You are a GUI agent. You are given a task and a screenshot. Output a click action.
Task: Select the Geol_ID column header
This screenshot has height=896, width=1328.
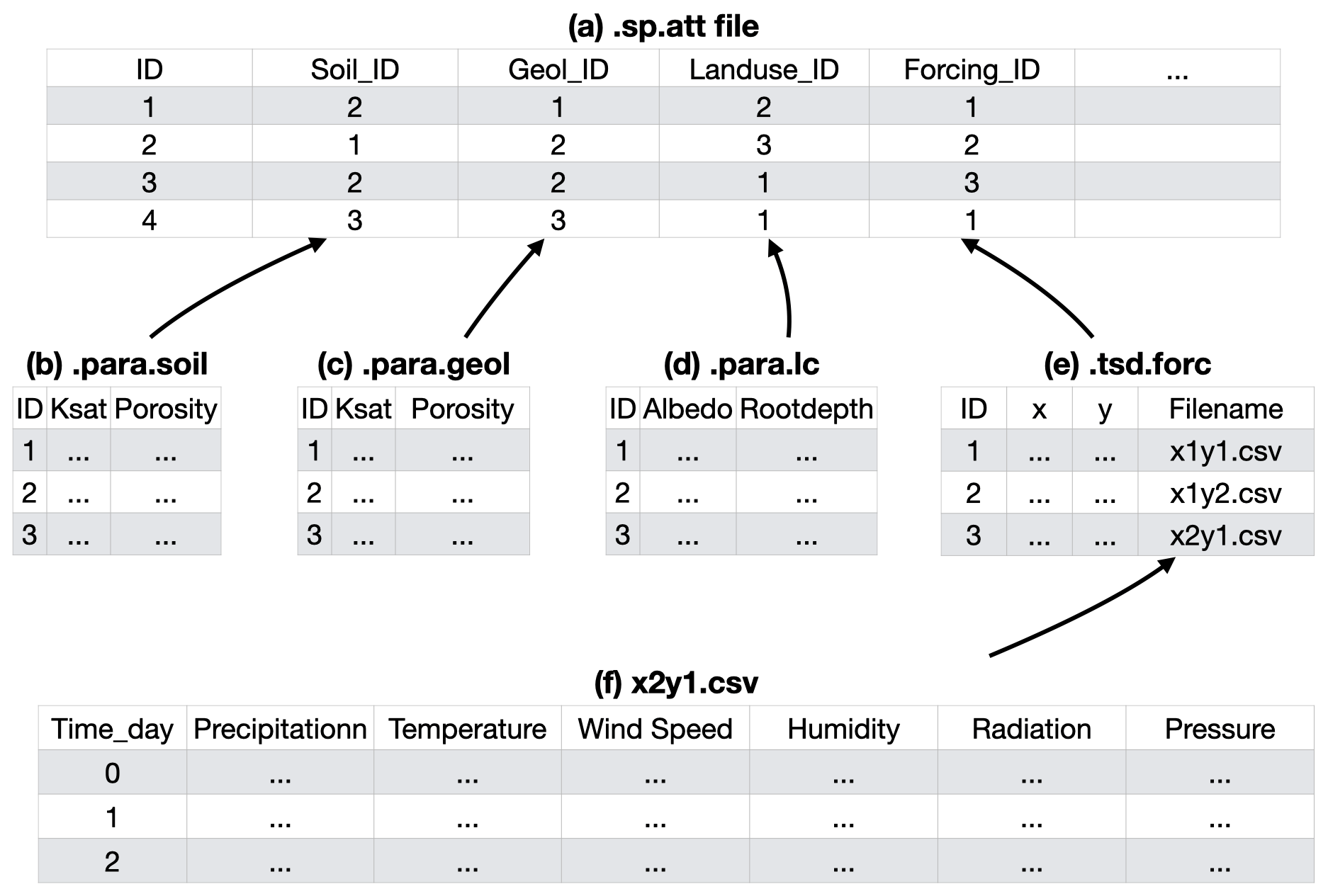point(558,69)
